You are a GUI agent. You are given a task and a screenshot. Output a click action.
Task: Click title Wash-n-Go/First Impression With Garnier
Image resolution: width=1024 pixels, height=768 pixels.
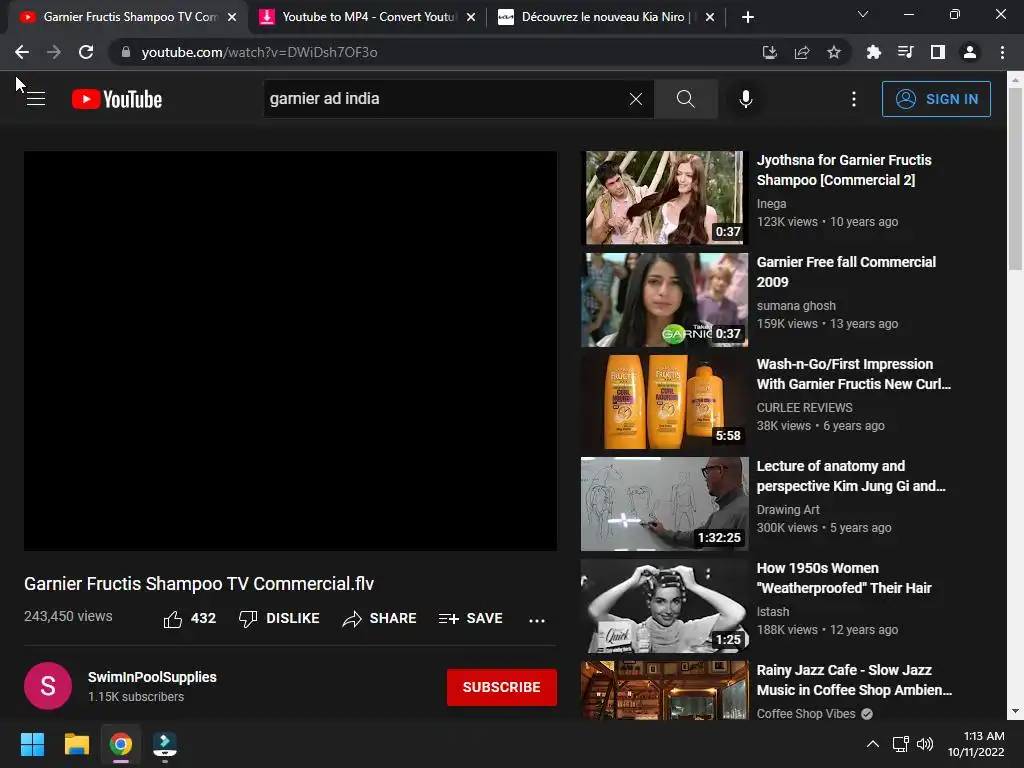coord(854,374)
